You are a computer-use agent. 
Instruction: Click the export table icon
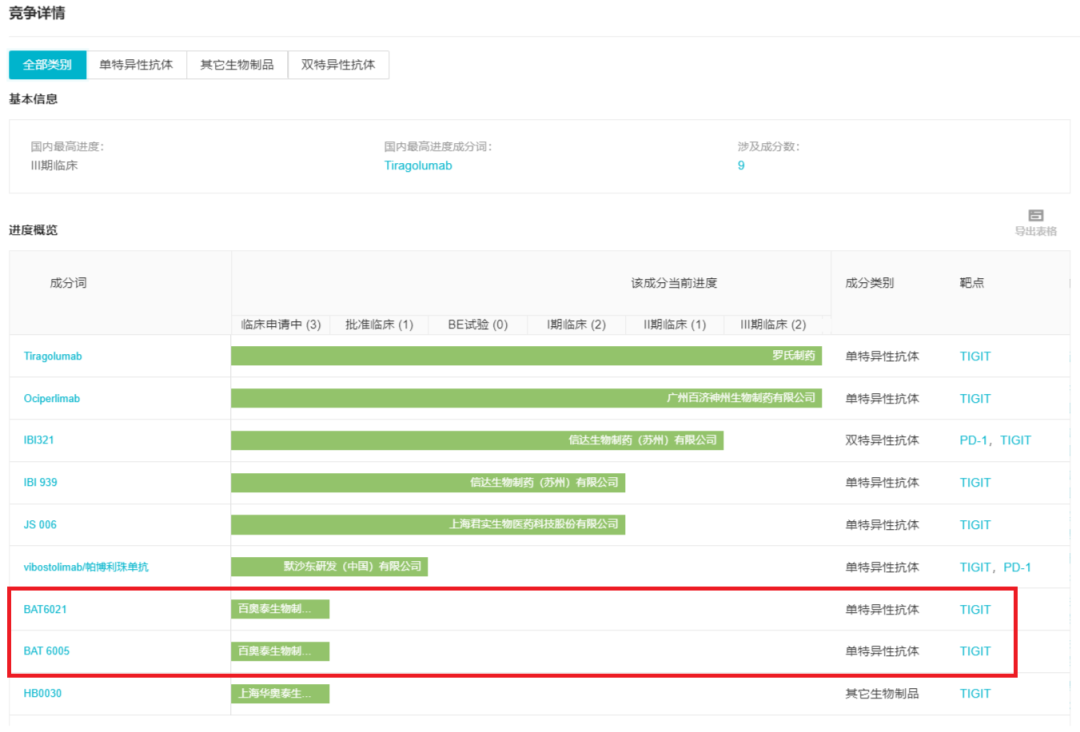(x=1035, y=216)
